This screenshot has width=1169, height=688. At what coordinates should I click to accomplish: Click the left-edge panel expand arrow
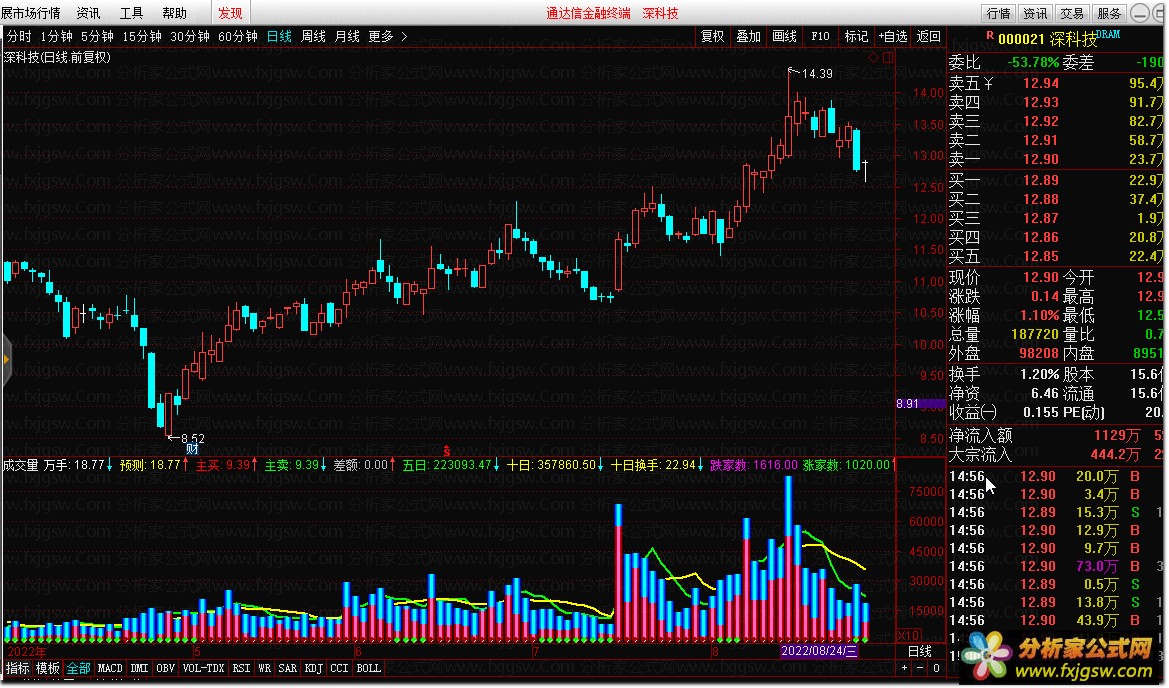click(6, 360)
